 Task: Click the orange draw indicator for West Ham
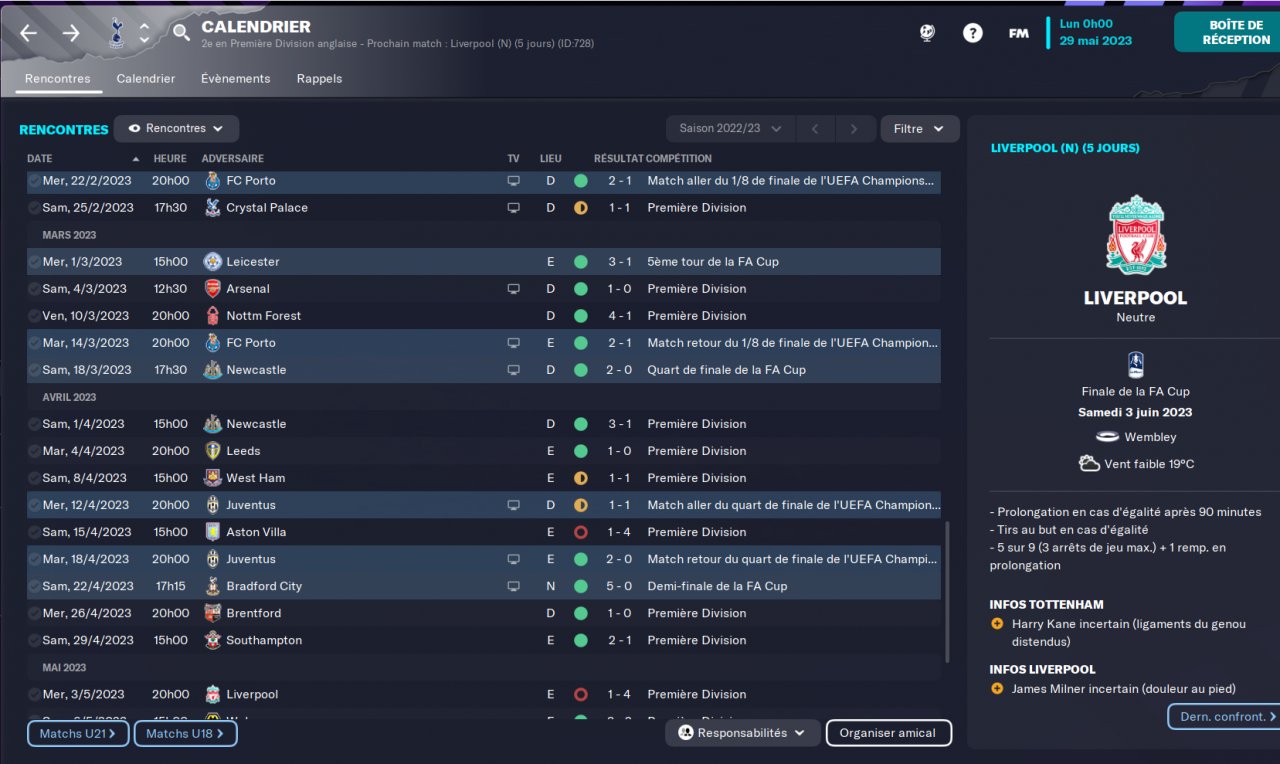pos(580,478)
